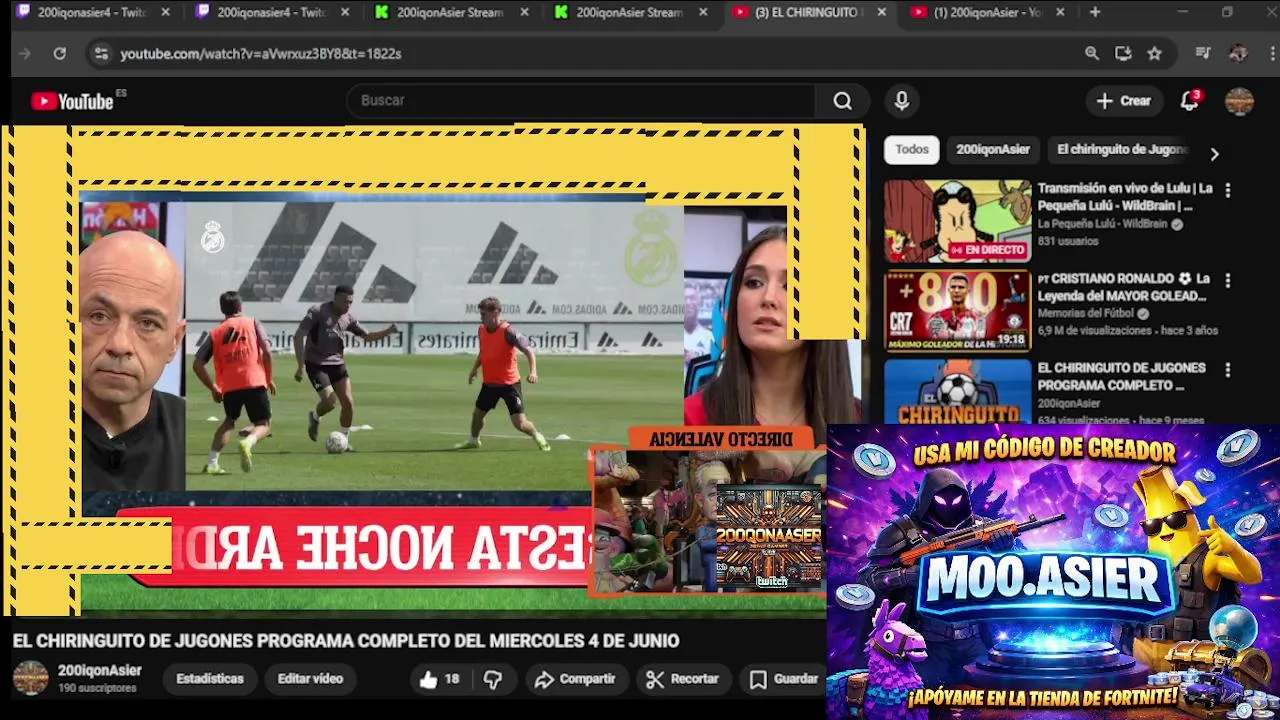This screenshot has height=720, width=1280.
Task: Select the Todos filter chip
Action: [x=912, y=149]
